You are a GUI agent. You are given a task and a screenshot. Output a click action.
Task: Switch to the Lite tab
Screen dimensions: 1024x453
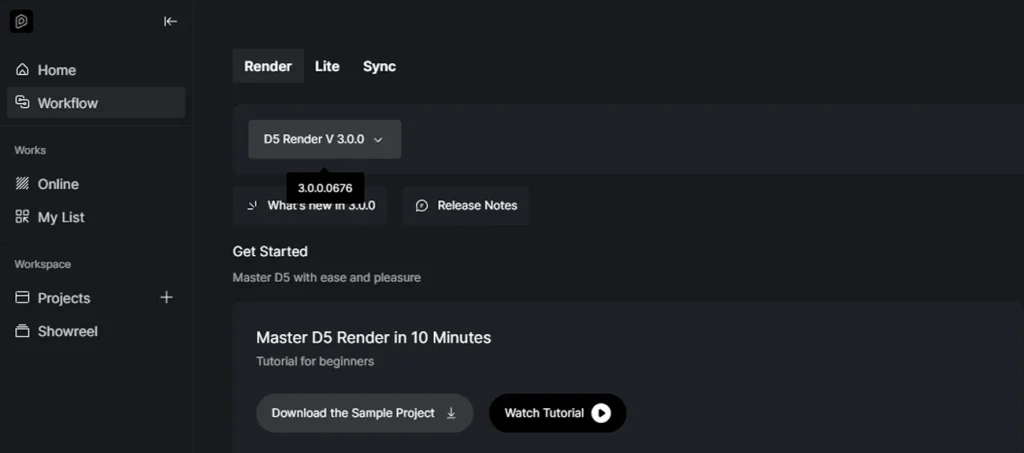click(327, 66)
